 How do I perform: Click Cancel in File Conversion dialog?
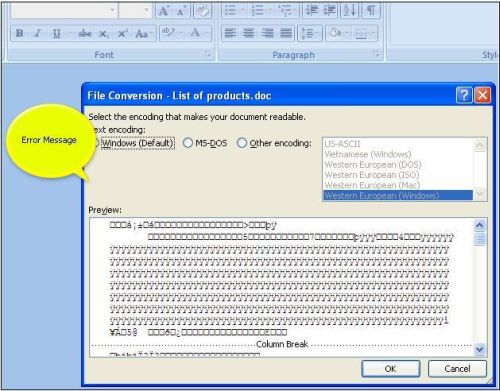(x=457, y=369)
